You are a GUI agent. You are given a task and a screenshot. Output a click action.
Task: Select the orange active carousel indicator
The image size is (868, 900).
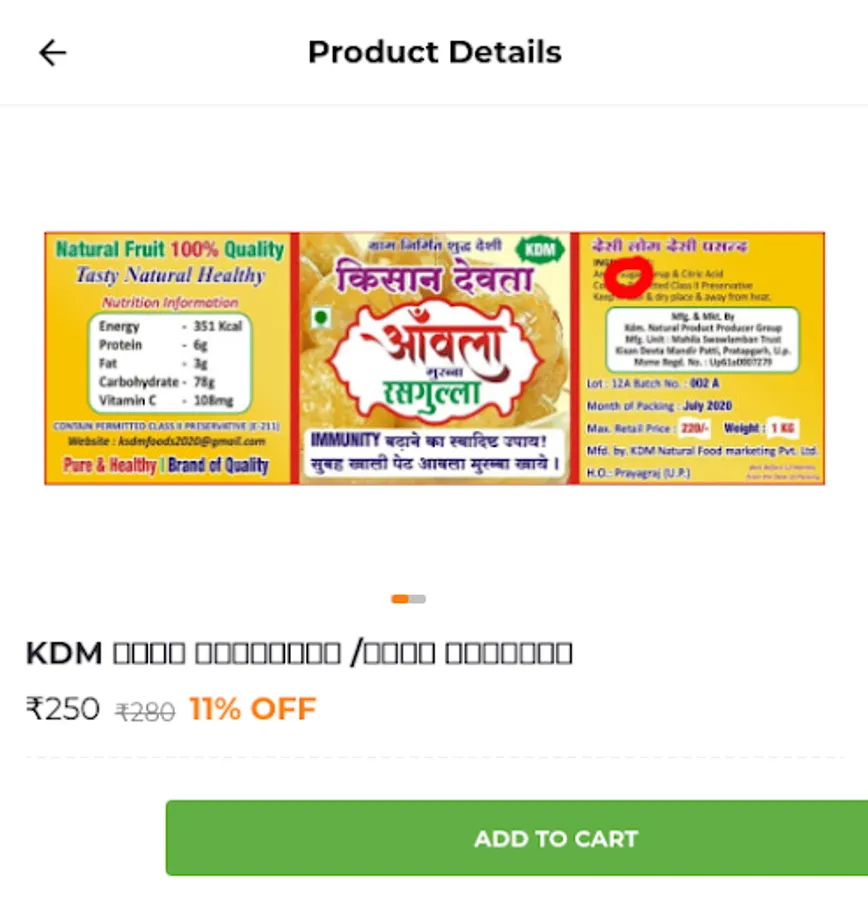(x=400, y=599)
